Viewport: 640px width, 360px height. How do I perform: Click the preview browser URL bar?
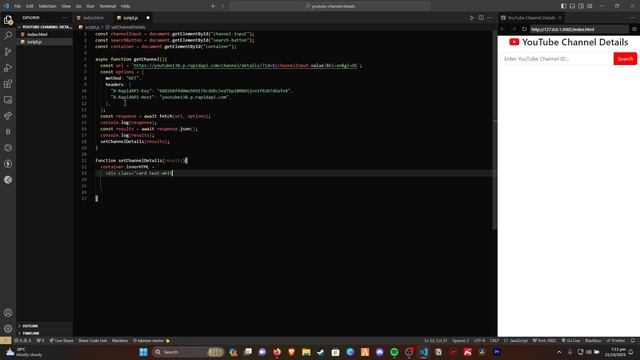[x=579, y=29]
